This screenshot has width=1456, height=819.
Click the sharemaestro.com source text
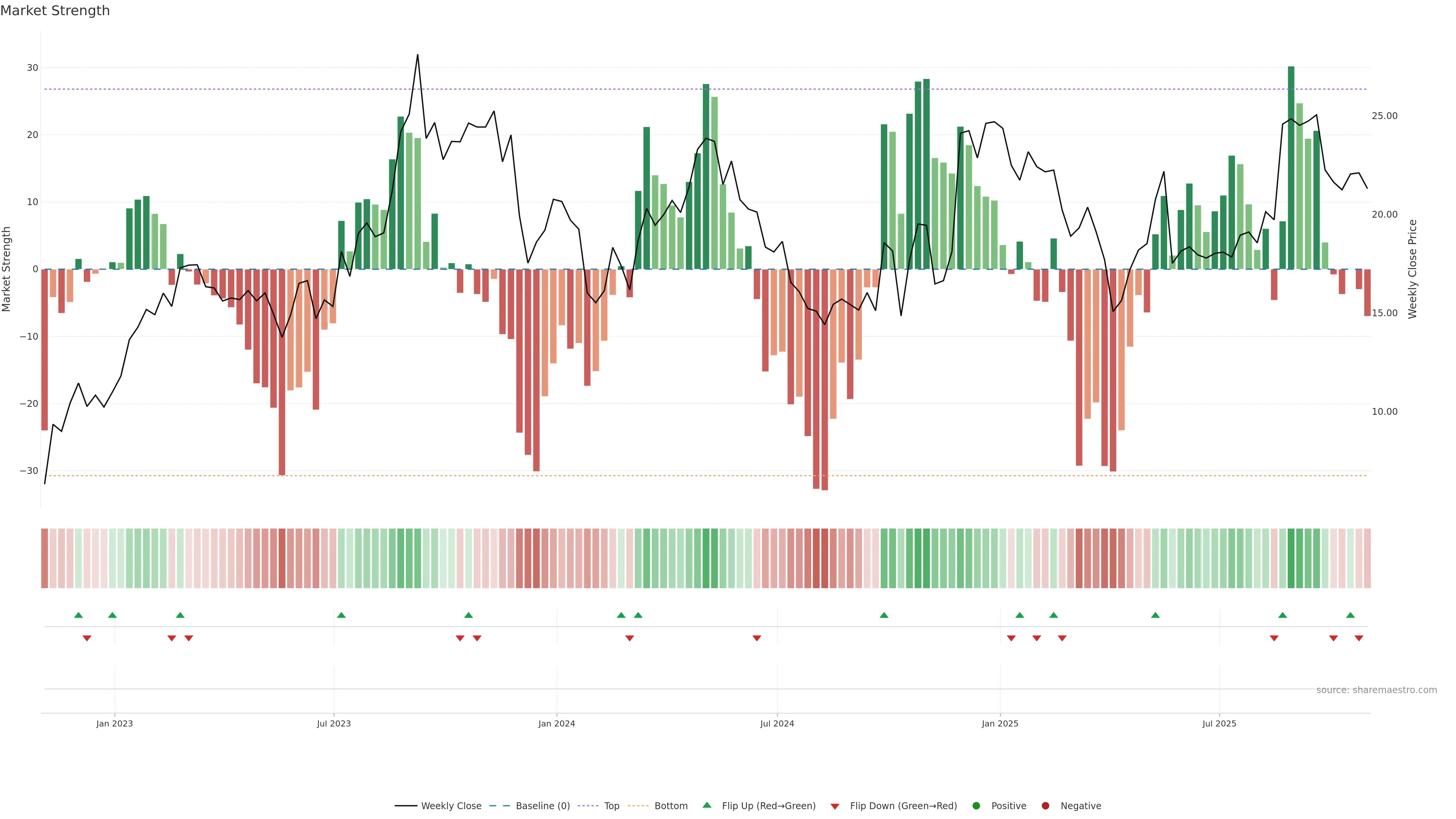(x=1376, y=690)
